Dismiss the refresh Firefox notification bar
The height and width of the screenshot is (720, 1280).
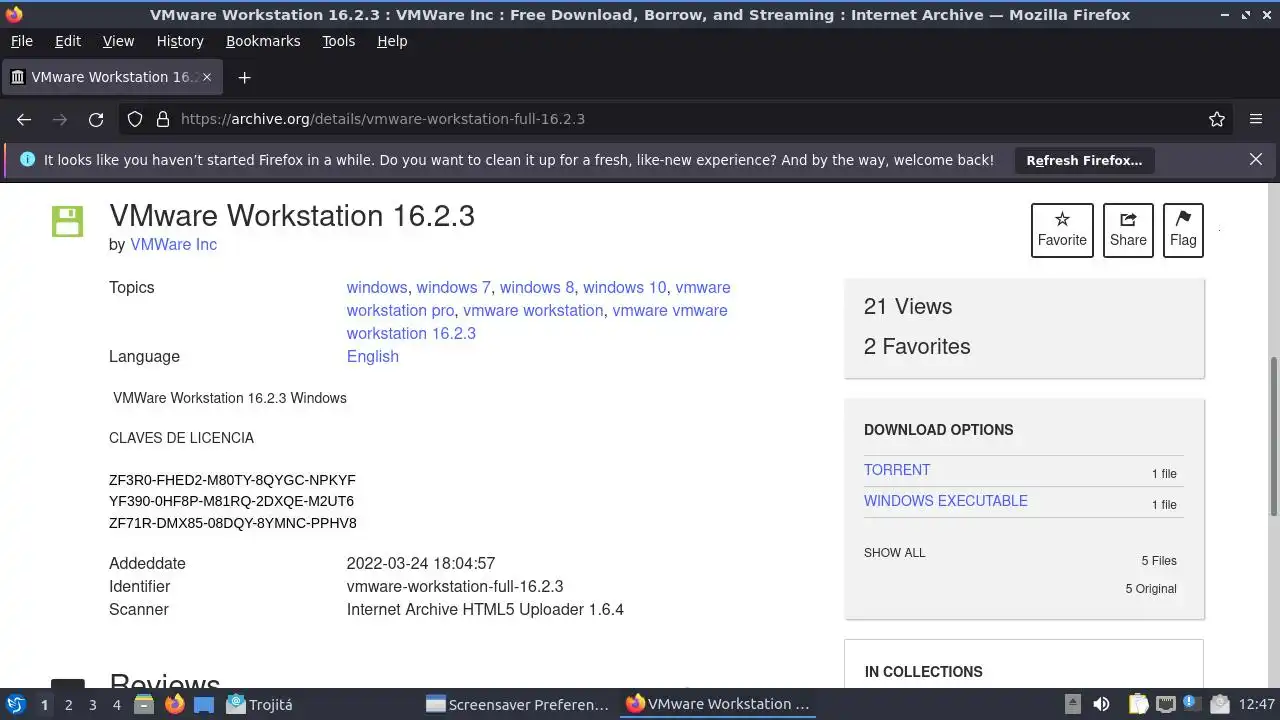coord(1256,159)
